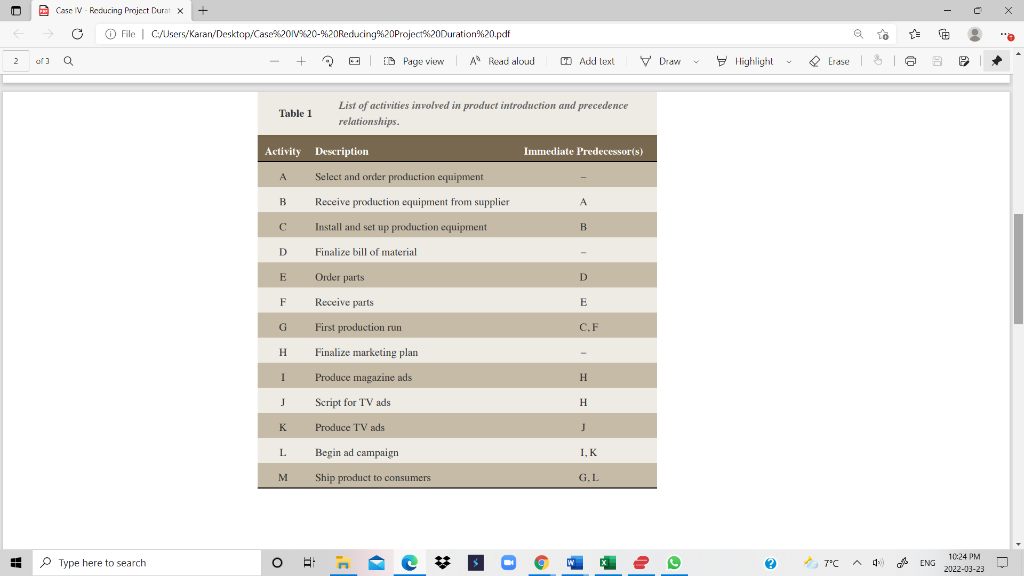Open Edge Settings and more menu
Screen dimensions: 1024x576
[1006, 34]
